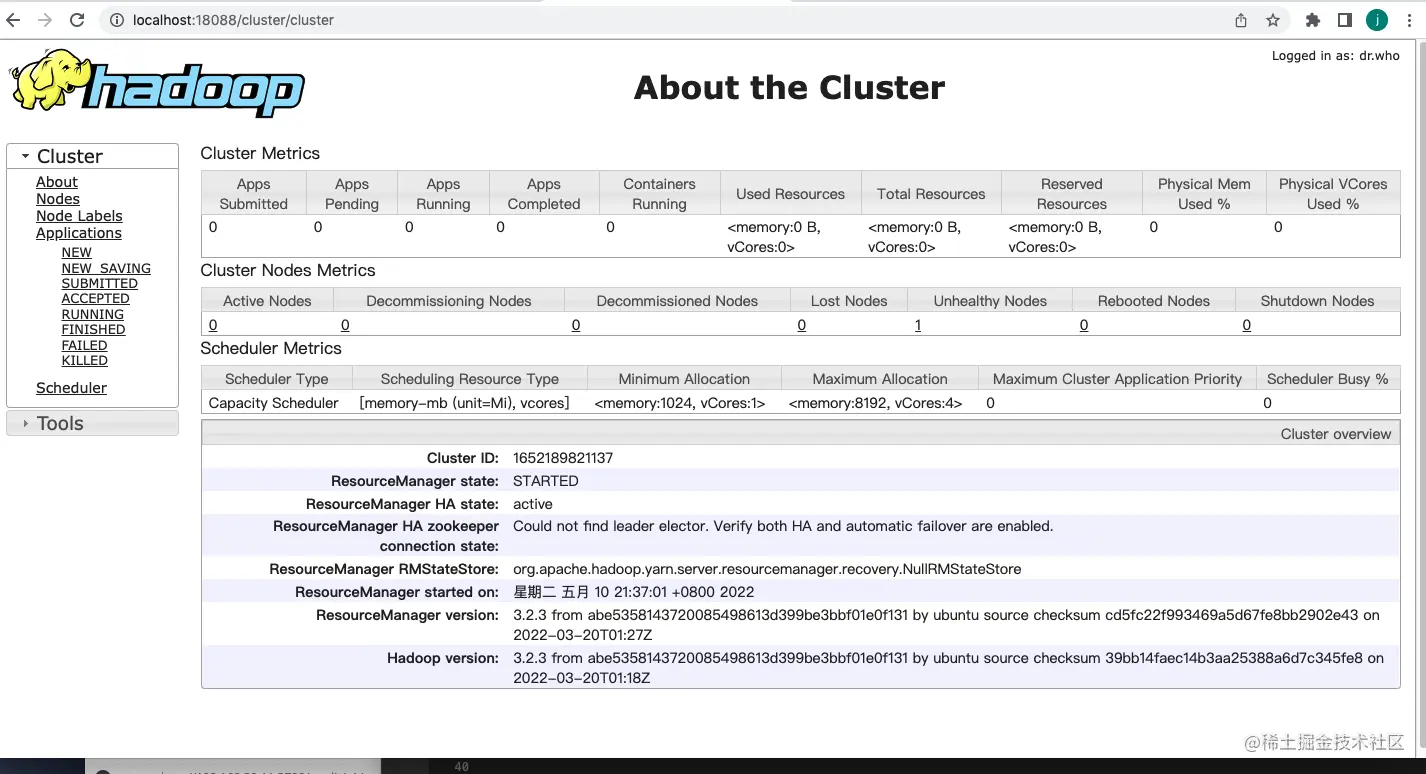Click the Cluster ID value 1652189821137
Screen dimensions: 1426x774
(563, 458)
